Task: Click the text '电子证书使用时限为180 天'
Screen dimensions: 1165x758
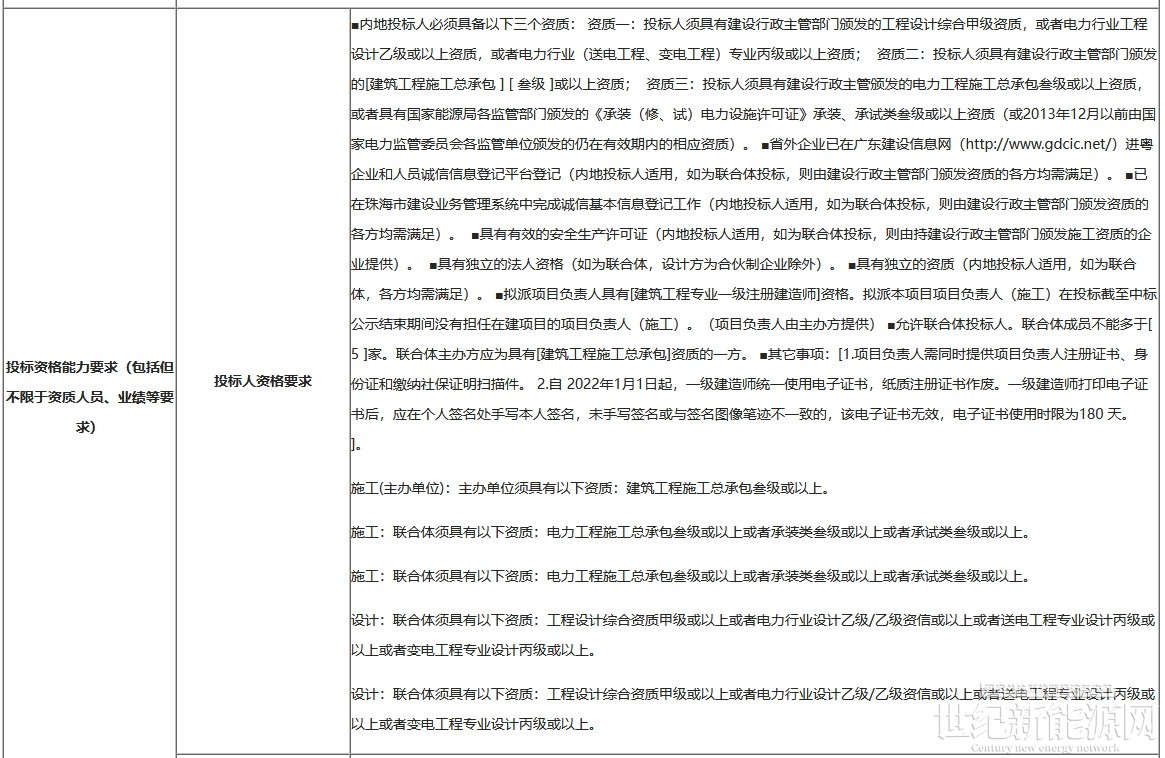Action: click(1040, 414)
